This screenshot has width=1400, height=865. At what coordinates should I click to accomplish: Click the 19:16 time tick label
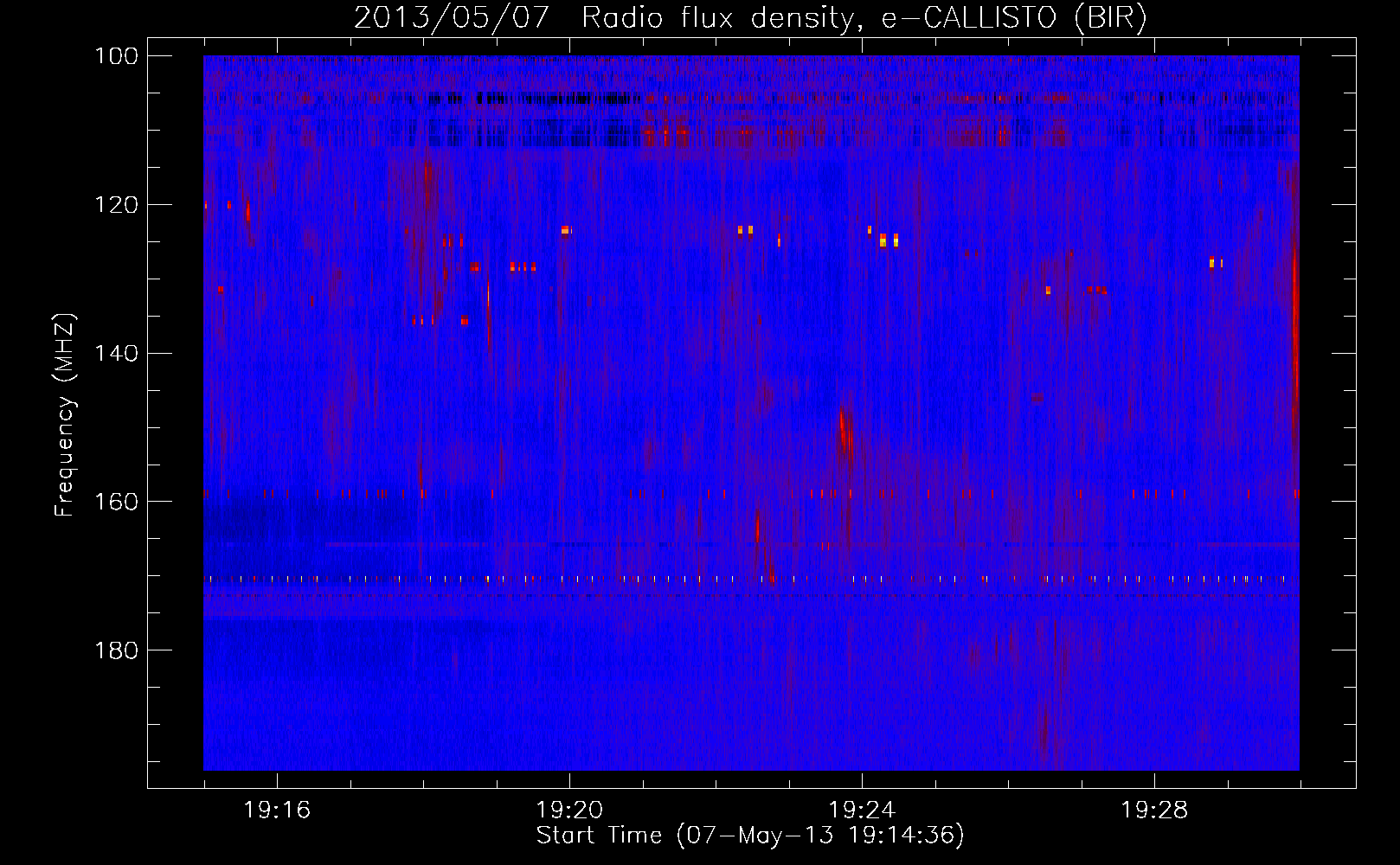tap(277, 810)
